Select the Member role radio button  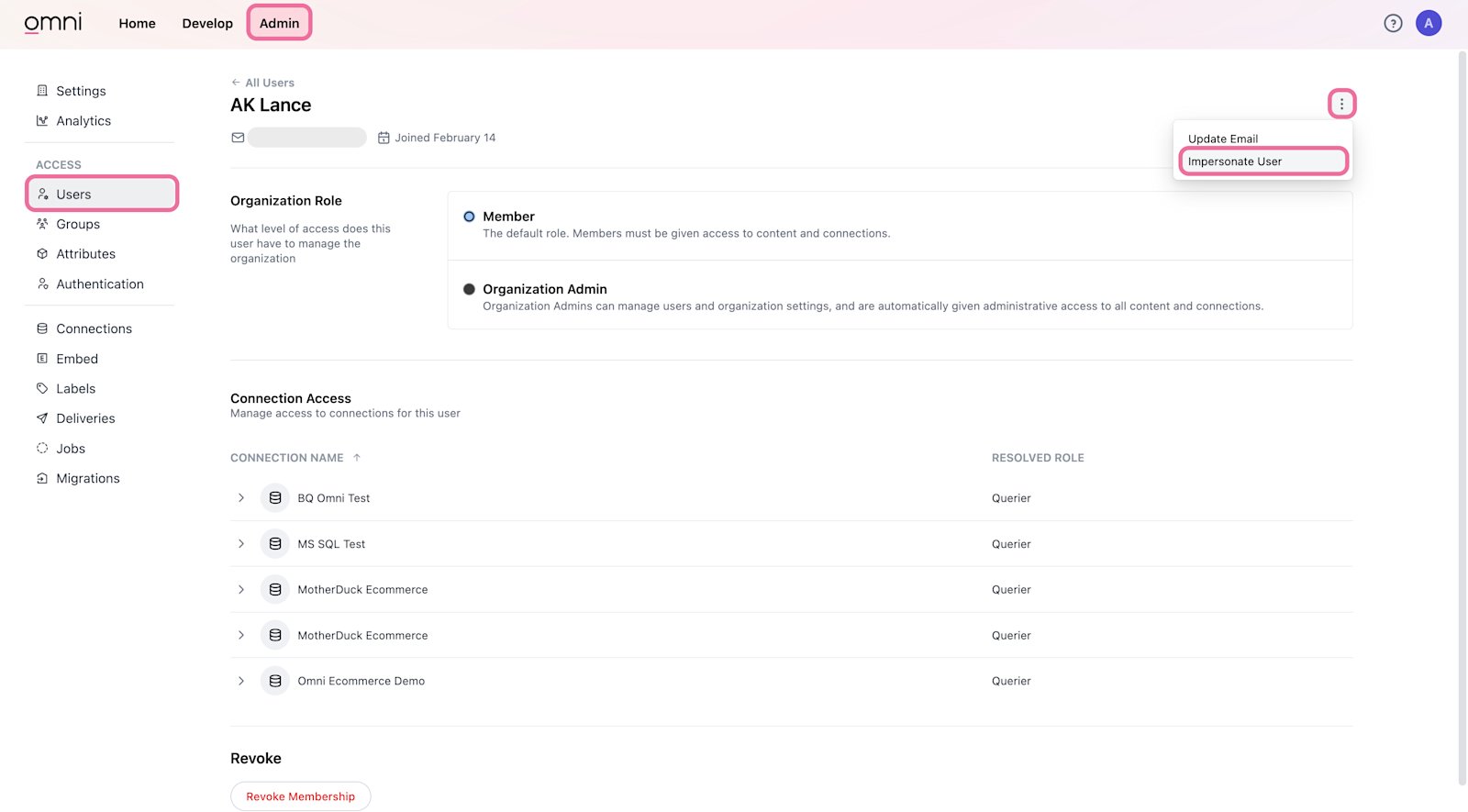click(469, 217)
